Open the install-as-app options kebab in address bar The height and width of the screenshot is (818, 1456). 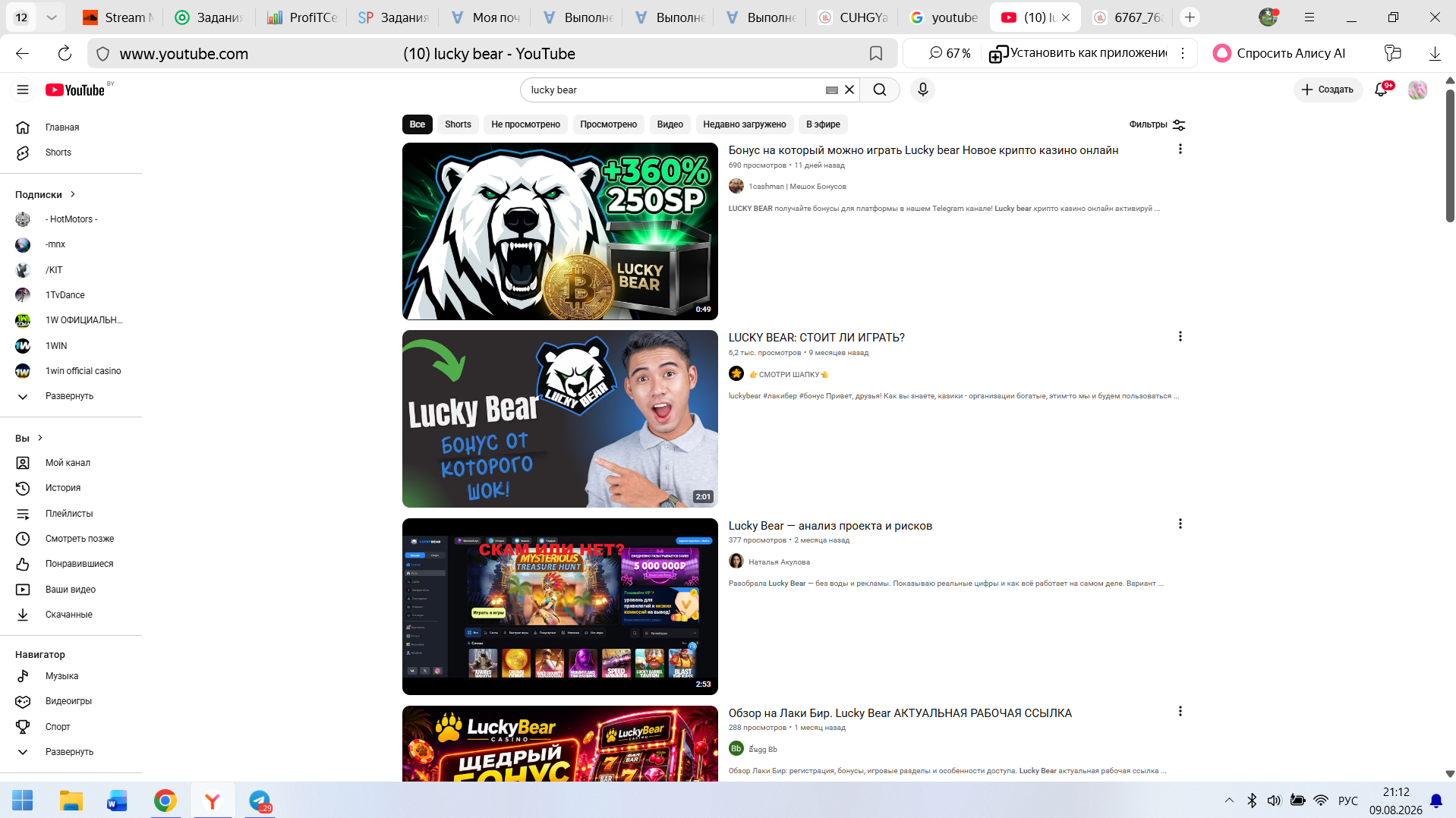1183,53
